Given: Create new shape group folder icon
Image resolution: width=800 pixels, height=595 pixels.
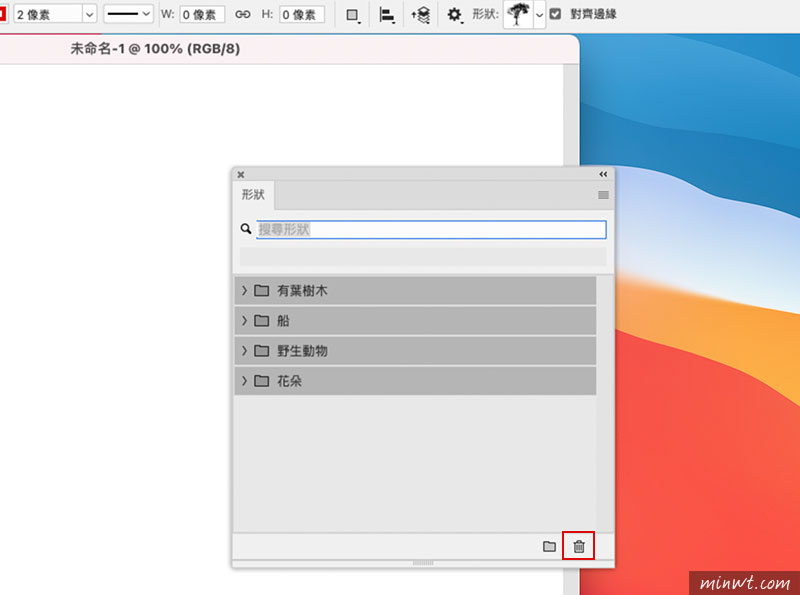Looking at the screenshot, I should [549, 546].
